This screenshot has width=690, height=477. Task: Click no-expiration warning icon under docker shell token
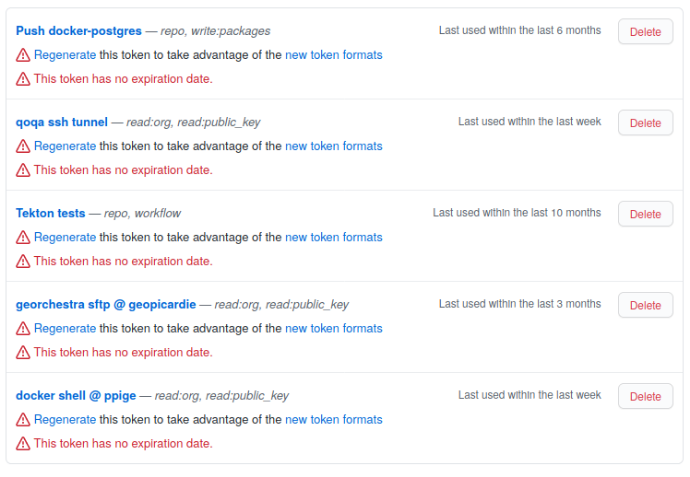coord(23,444)
